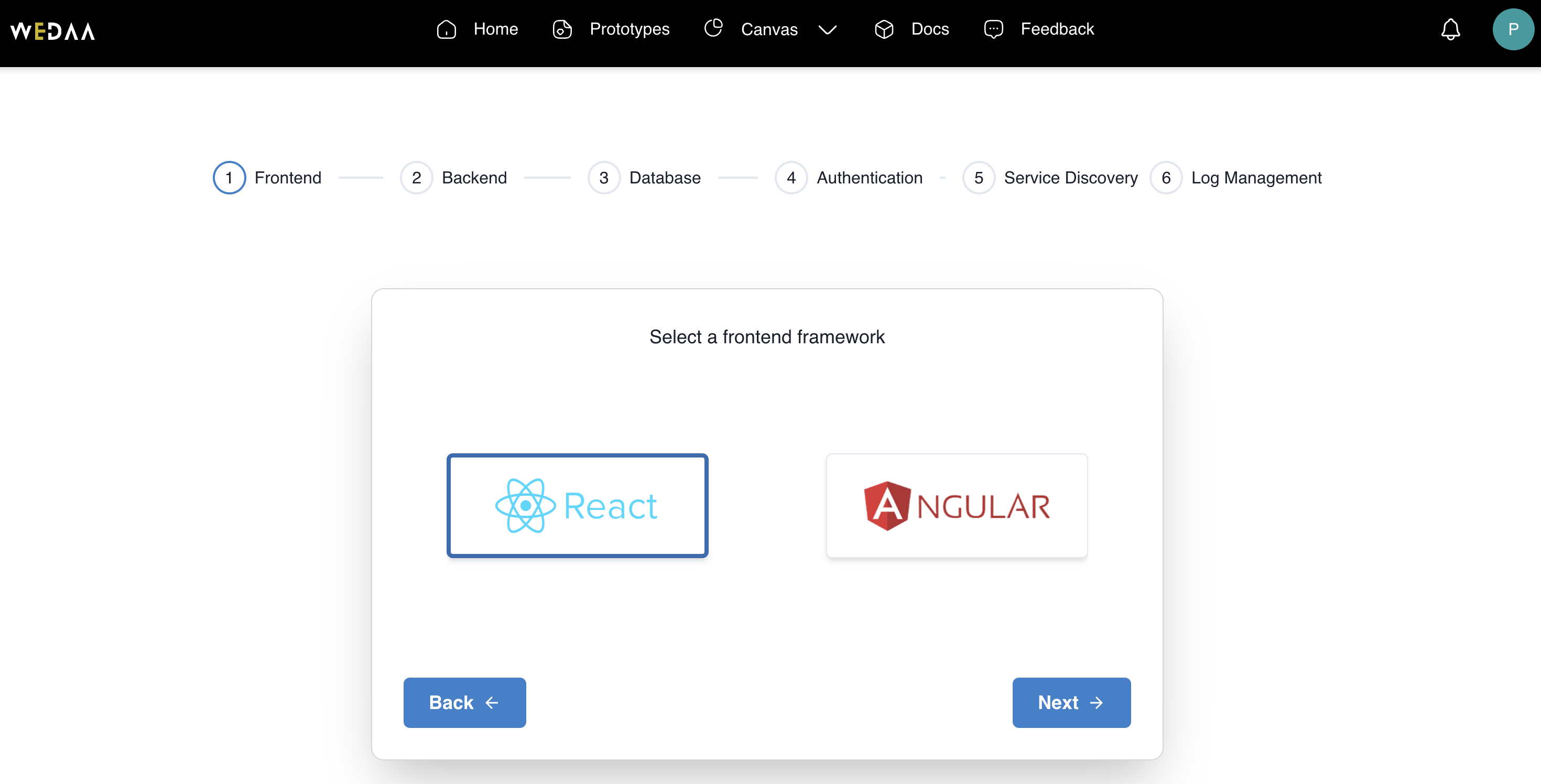Select step 1 circle for Frontend
Image resolution: width=1541 pixels, height=784 pixels.
pos(229,178)
